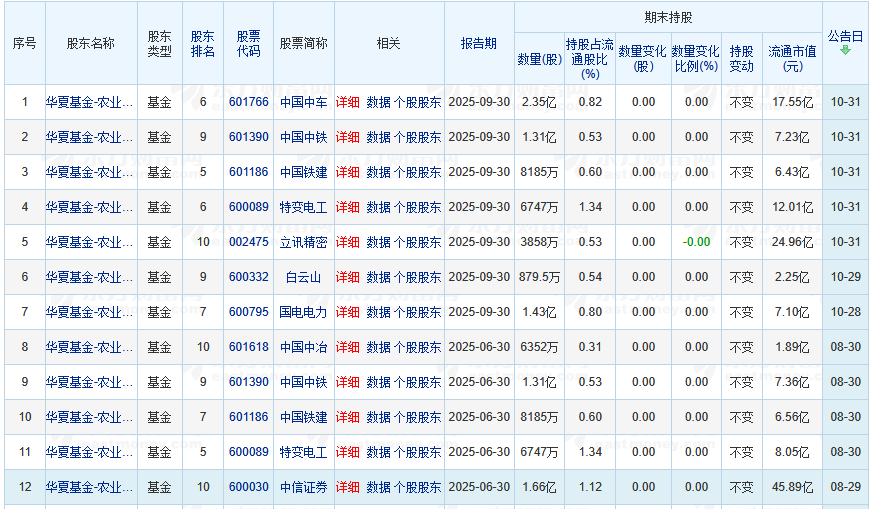Click 数量变化(股) column header
Viewport: 872px width, 509px height.
[x=643, y=59]
